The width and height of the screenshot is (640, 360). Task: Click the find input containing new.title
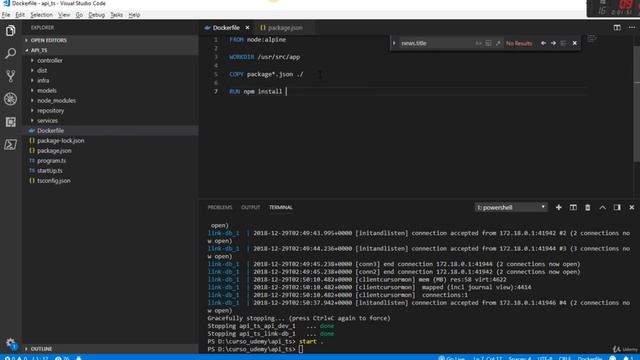click(x=436, y=43)
